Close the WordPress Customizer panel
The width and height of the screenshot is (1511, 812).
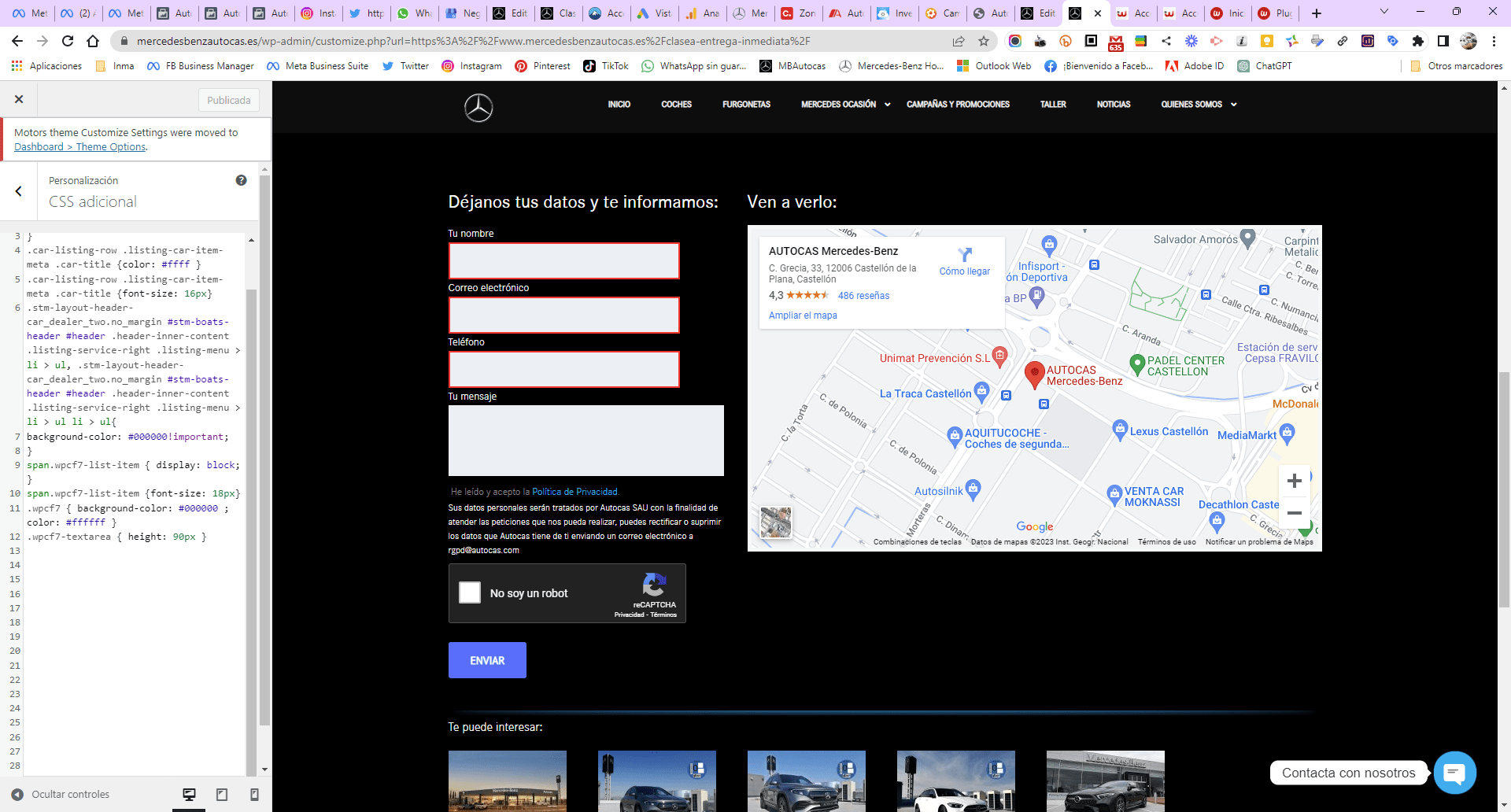point(19,99)
